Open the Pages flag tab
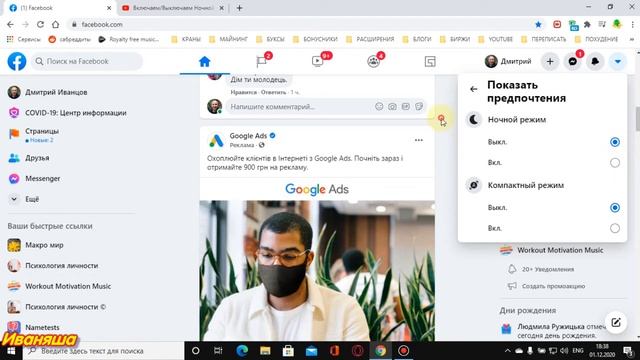640x360 pixels. pyautogui.click(x=261, y=62)
